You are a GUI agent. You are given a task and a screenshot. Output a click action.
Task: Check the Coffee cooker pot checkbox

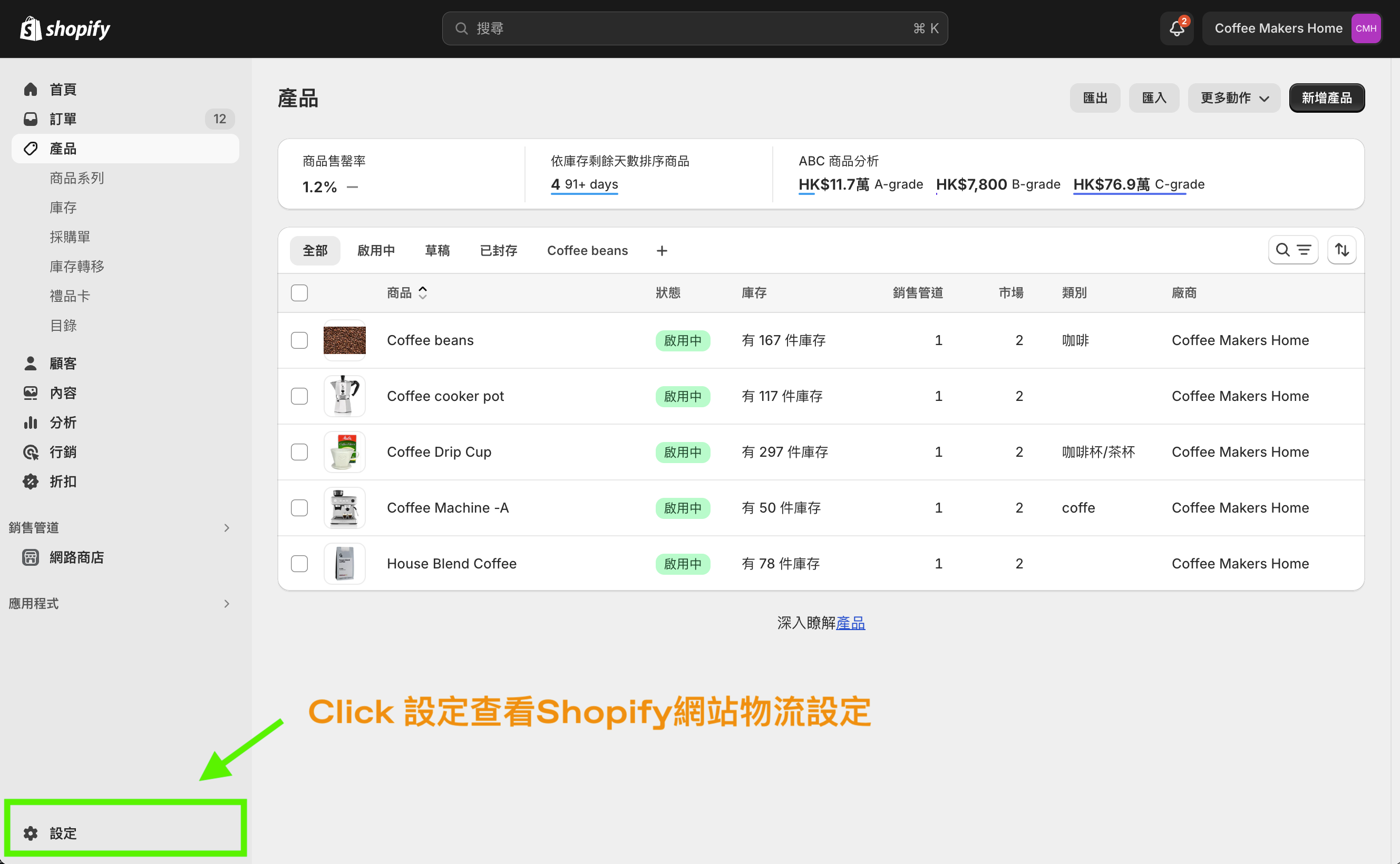coord(299,396)
